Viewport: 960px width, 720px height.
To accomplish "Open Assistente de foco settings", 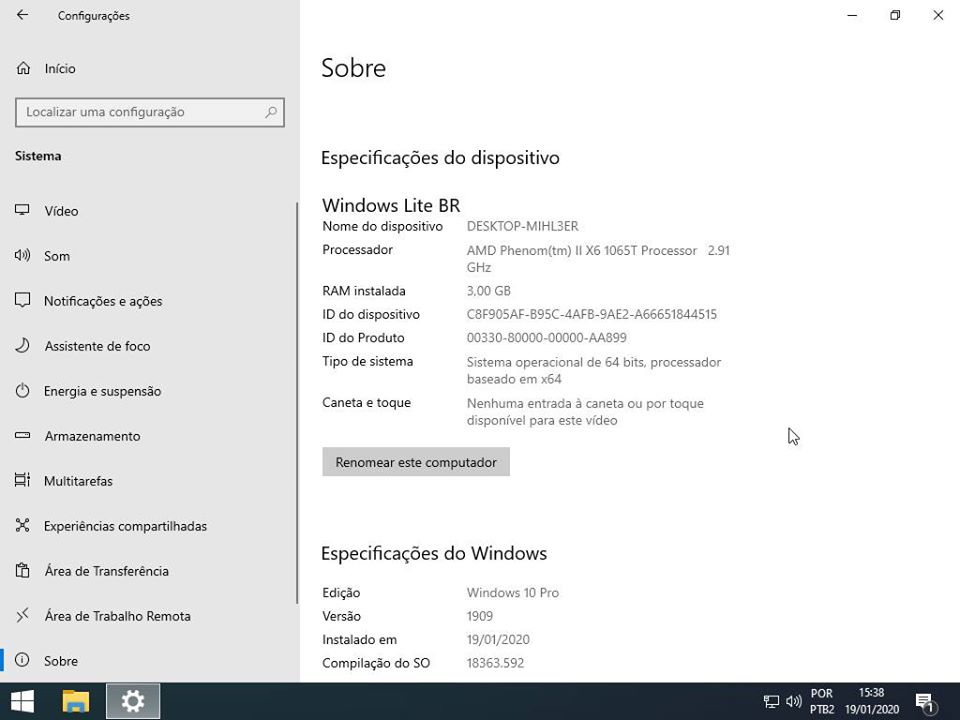I will [99, 346].
